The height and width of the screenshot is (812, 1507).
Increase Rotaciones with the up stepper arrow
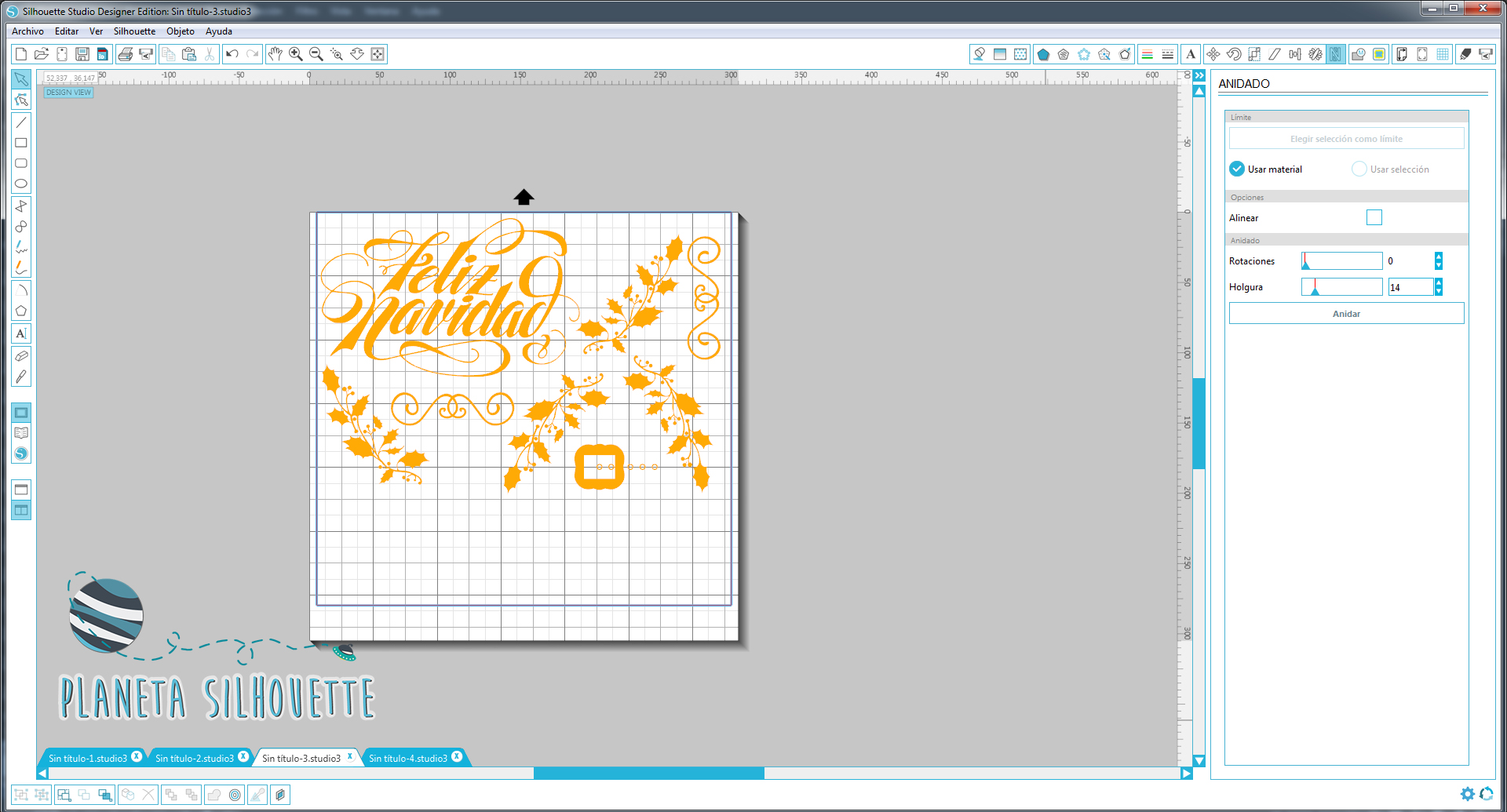pyautogui.click(x=1439, y=257)
